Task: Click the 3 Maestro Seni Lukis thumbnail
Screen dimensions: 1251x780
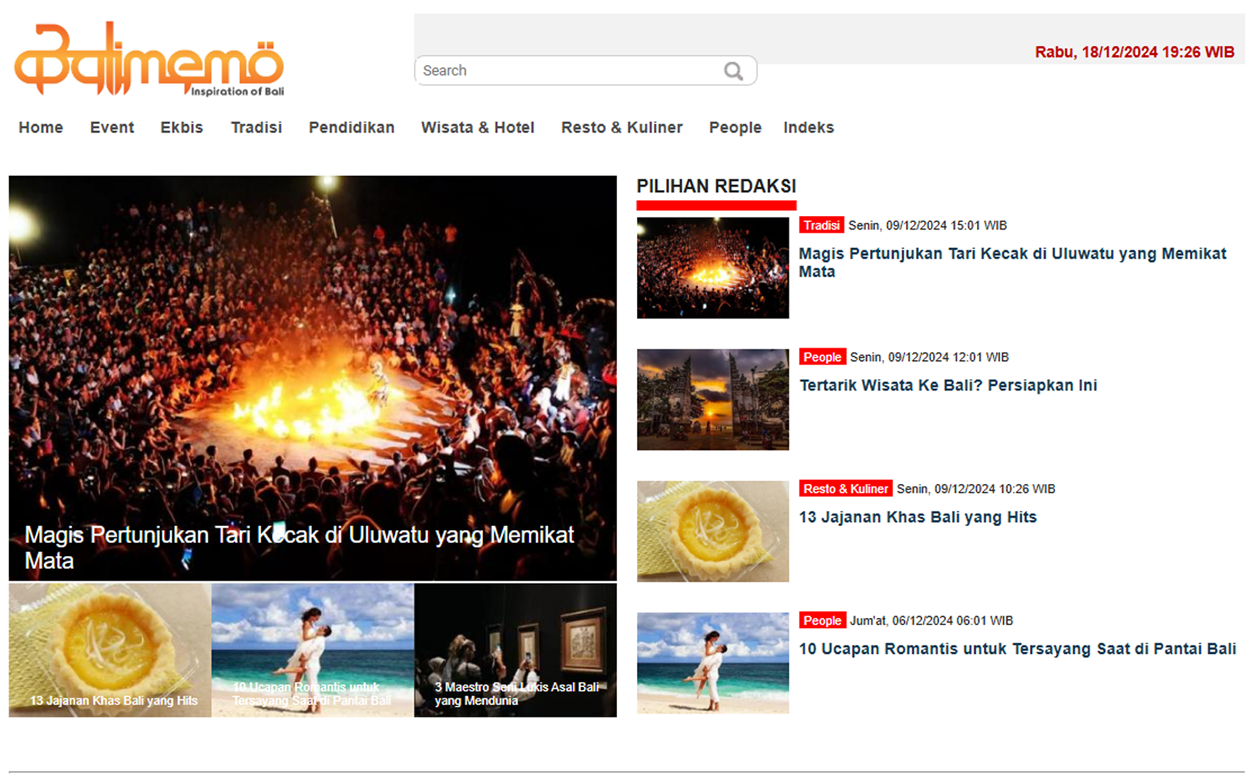Action: [515, 650]
